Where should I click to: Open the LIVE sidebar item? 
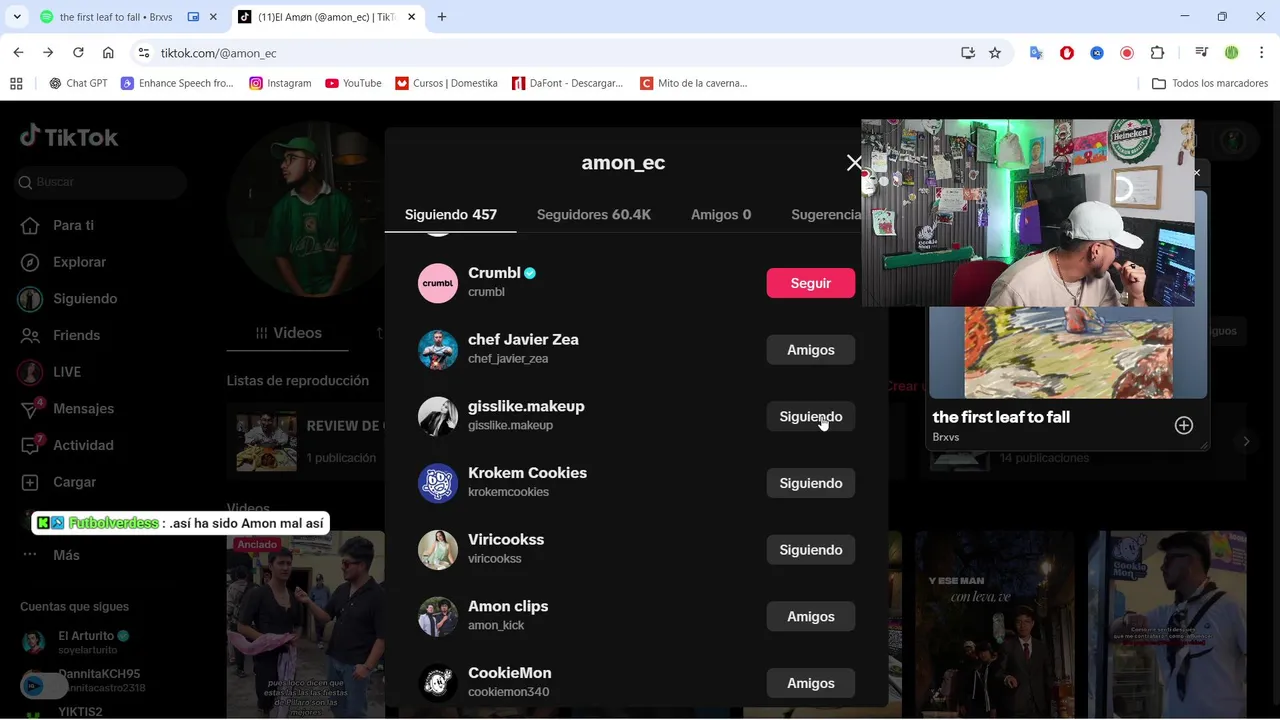pos(50,372)
